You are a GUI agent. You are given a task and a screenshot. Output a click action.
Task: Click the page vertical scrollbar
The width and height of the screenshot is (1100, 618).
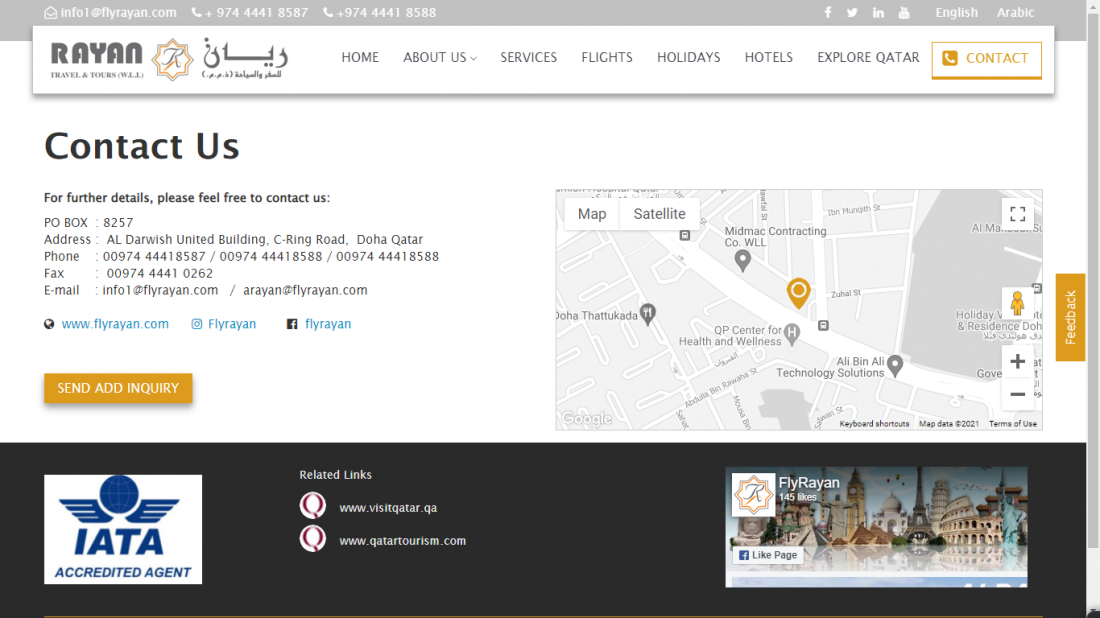(x=1093, y=281)
